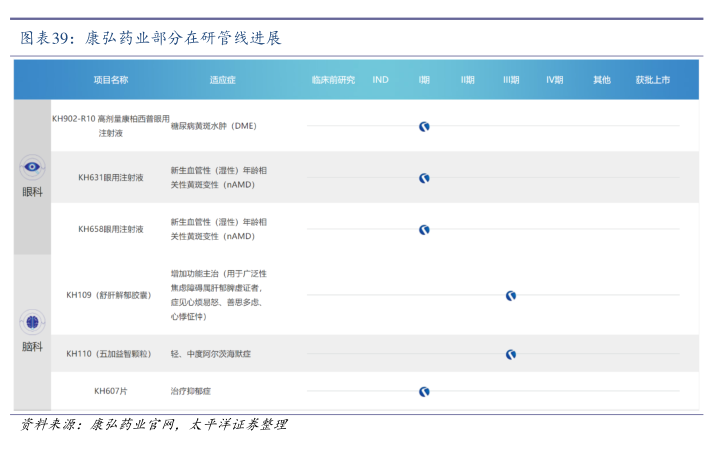Viewport: 724px width, 471px height.
Task: Select the KH607片 progress marker icon
Action: point(424,392)
